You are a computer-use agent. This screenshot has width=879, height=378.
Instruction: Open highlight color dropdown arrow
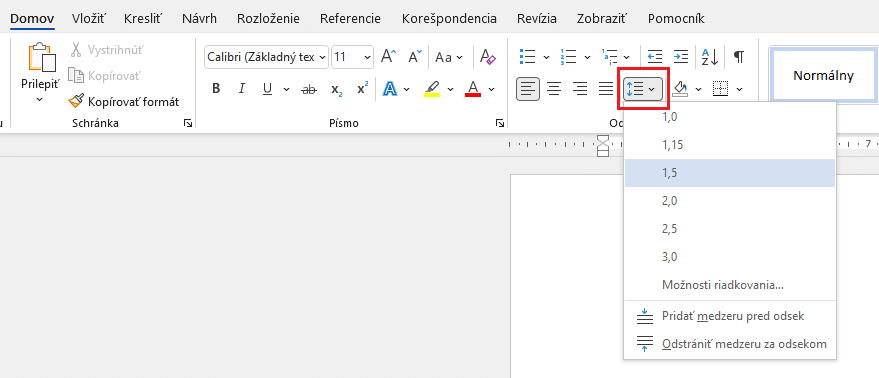pos(450,89)
